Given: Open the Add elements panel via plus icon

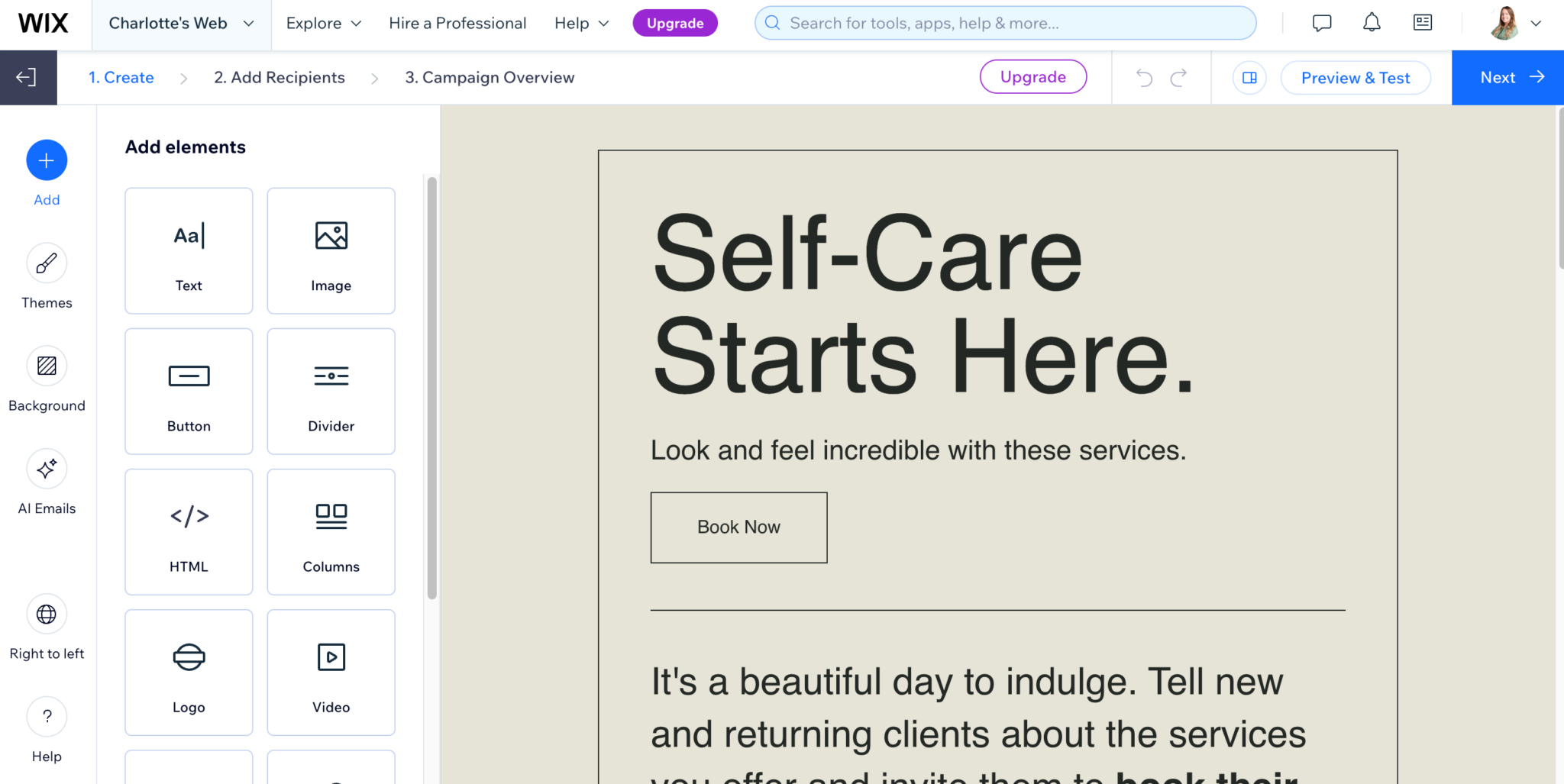Looking at the screenshot, I should 46,160.
